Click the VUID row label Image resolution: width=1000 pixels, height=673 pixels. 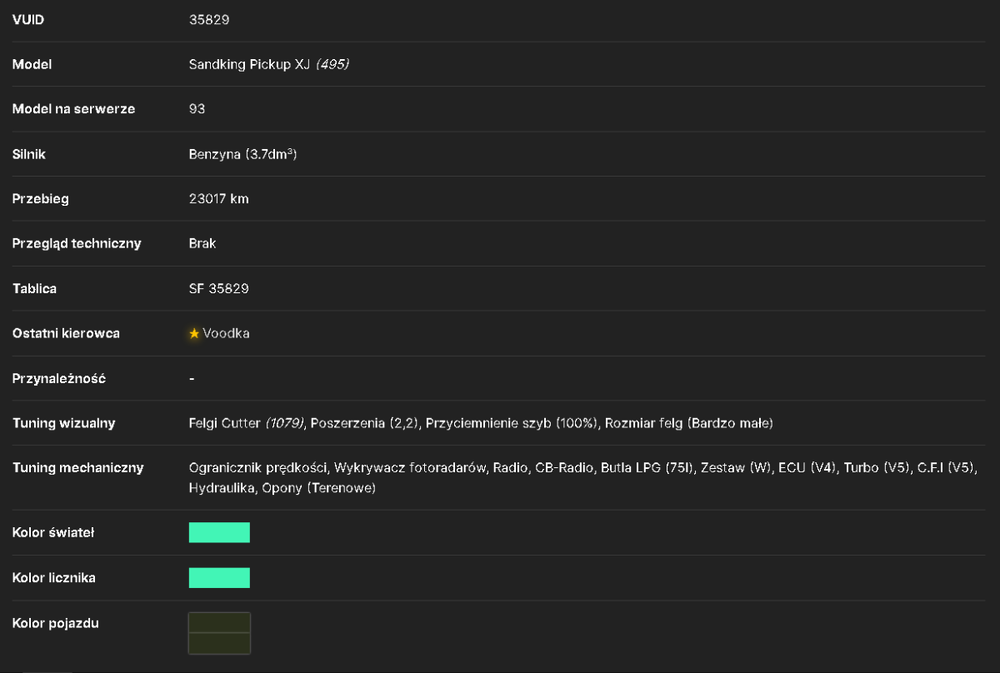28,20
